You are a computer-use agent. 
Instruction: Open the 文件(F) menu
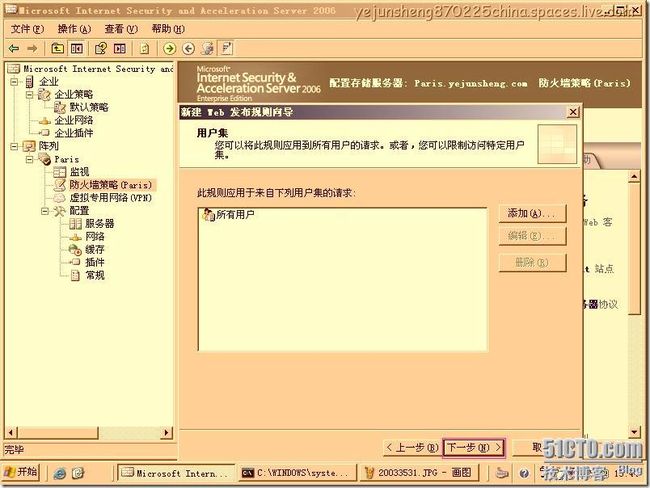[27, 29]
